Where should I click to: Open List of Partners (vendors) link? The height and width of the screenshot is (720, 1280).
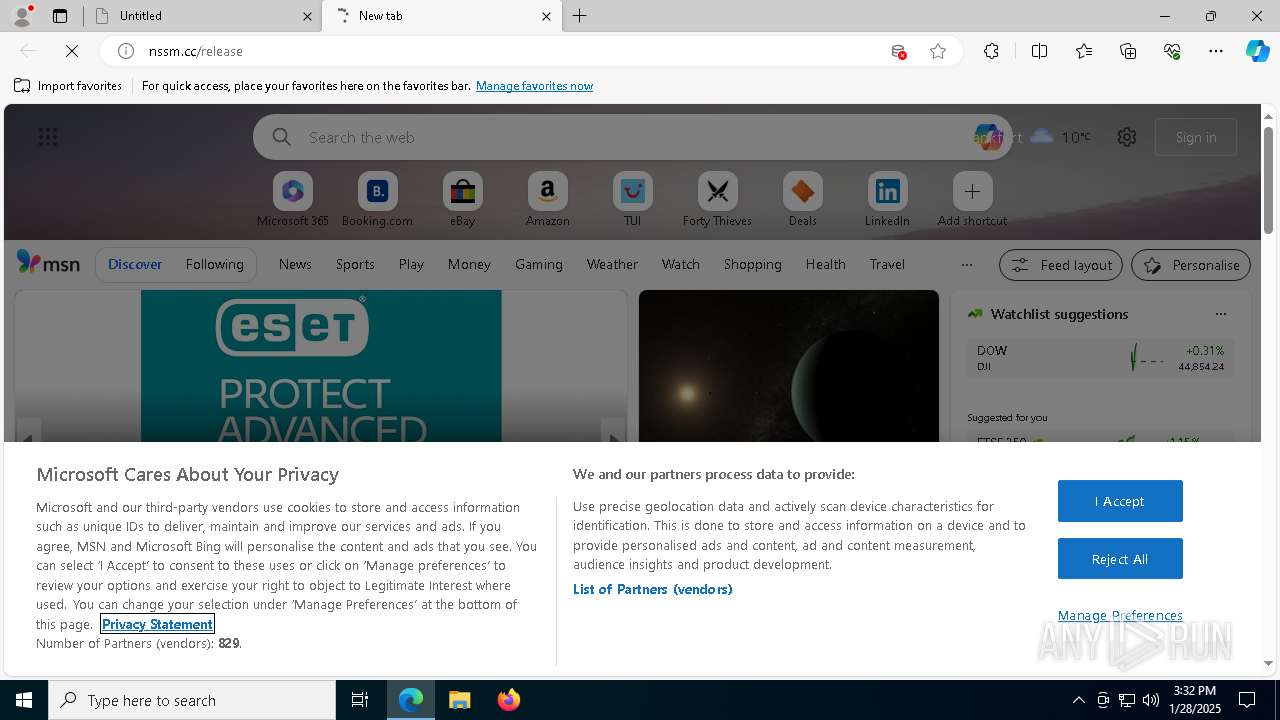[x=653, y=589]
